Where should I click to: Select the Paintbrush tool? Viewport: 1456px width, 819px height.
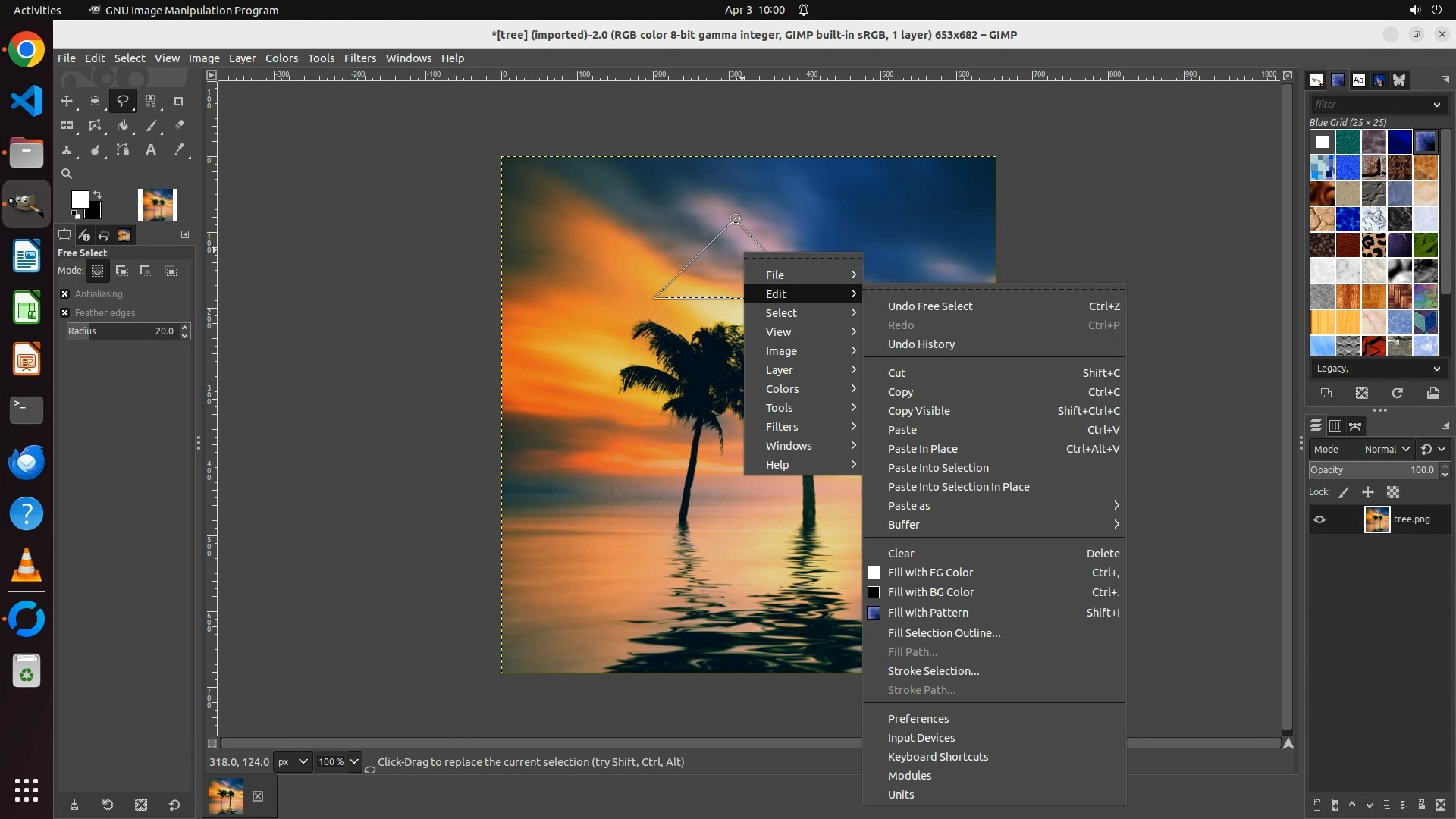click(x=151, y=126)
